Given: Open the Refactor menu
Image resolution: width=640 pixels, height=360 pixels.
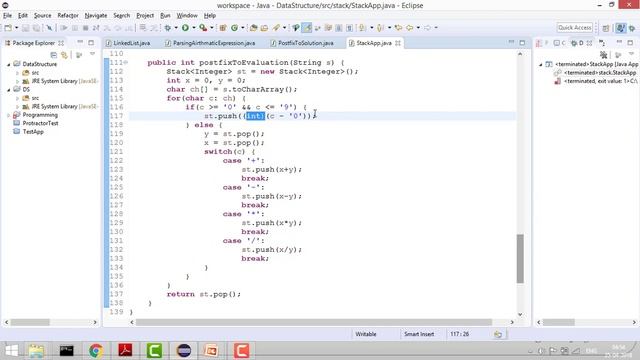Looking at the screenshot, I should point(68,16).
